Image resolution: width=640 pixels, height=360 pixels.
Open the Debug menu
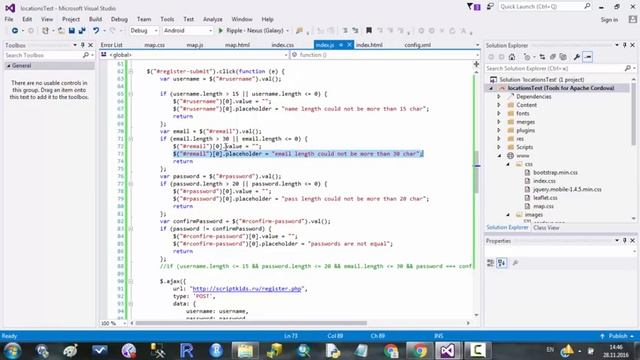119,19
